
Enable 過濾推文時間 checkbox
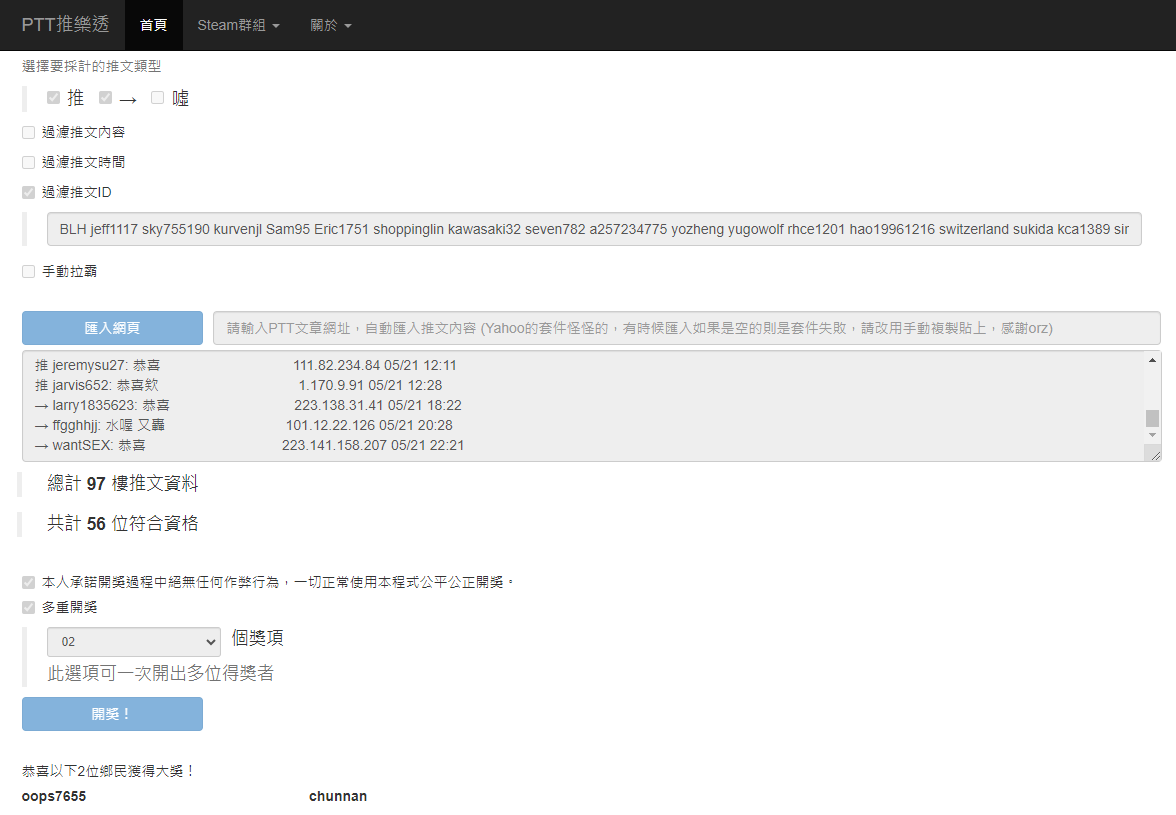(28, 163)
